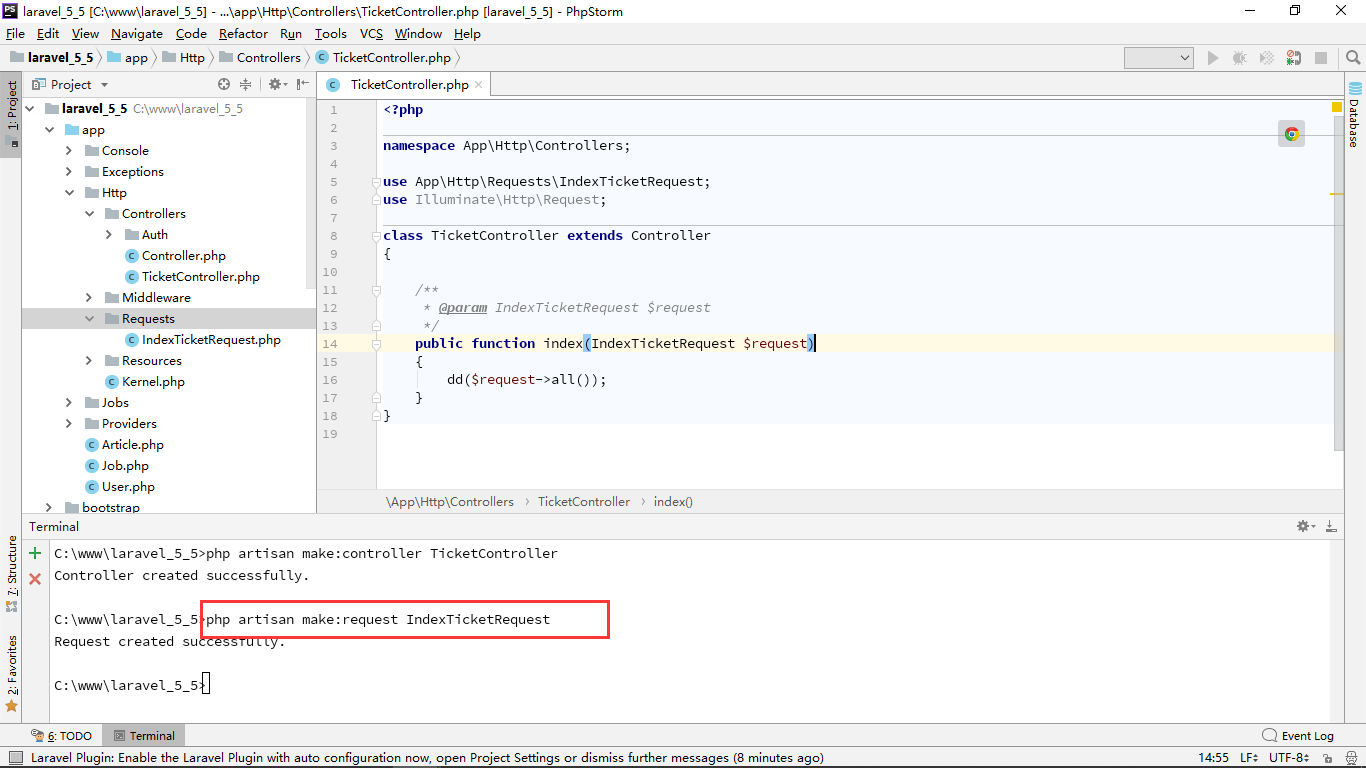Viewport: 1366px width, 768px height.
Task: Select the Terminal tool window button
Action: point(143,736)
